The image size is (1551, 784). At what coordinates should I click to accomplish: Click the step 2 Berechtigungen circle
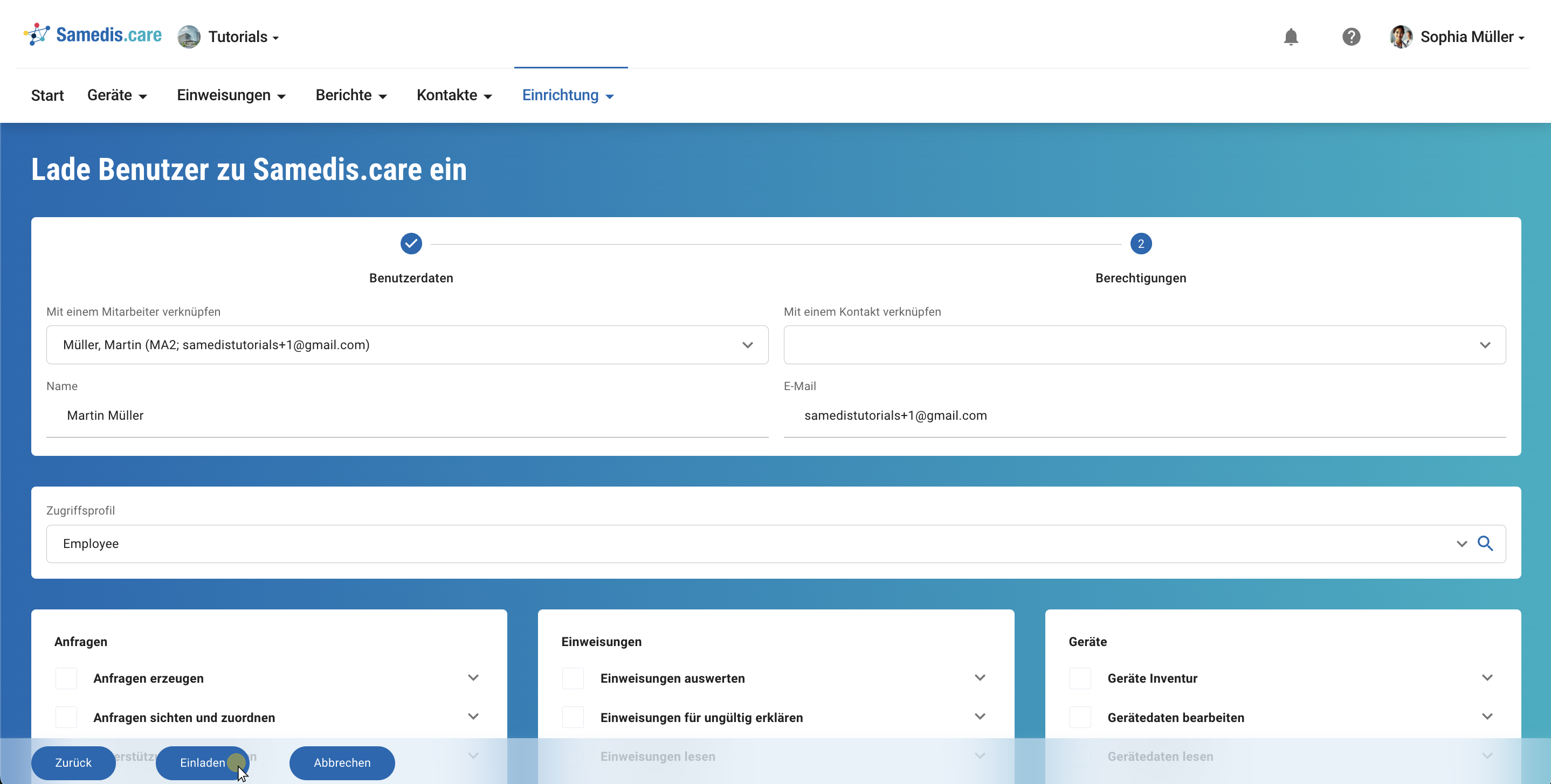pos(1140,244)
